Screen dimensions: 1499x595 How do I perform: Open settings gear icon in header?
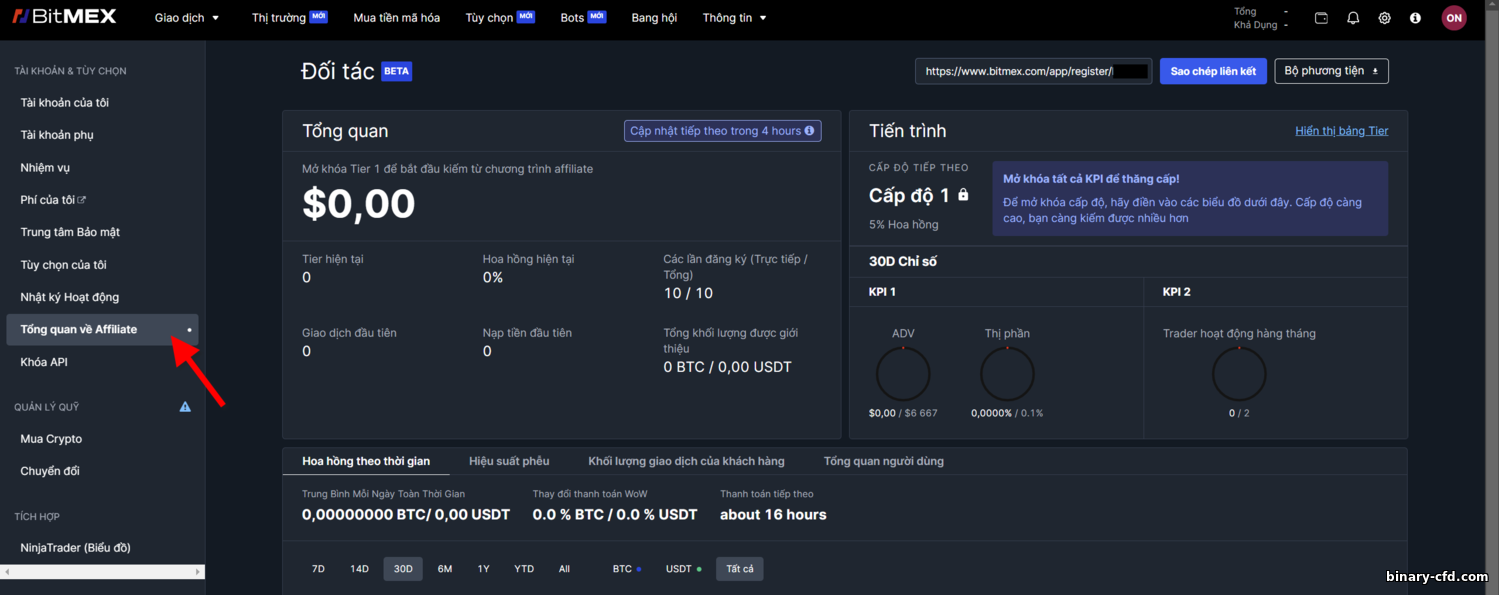pyautogui.click(x=1384, y=18)
